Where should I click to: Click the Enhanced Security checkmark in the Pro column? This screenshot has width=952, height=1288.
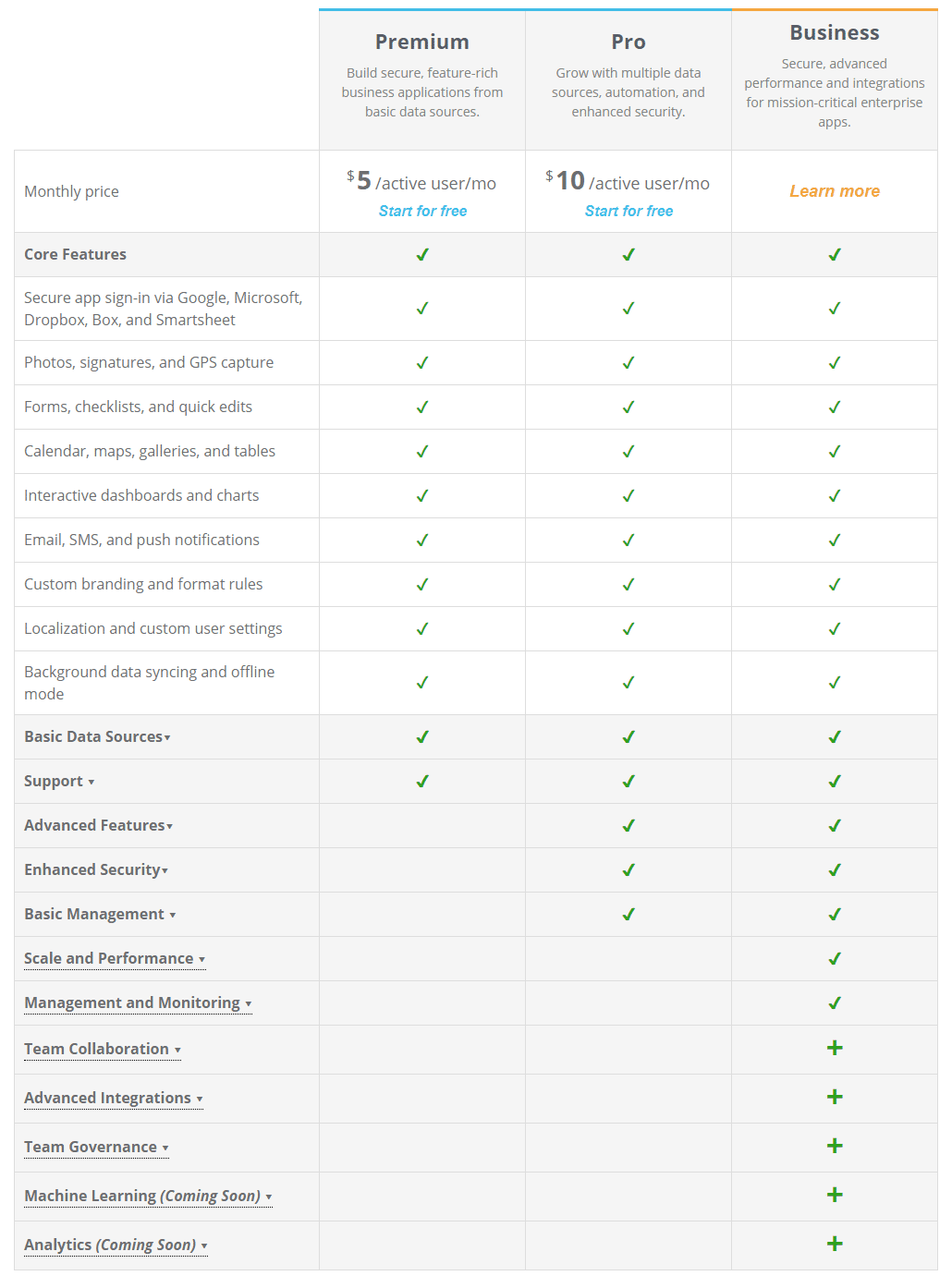tap(628, 869)
